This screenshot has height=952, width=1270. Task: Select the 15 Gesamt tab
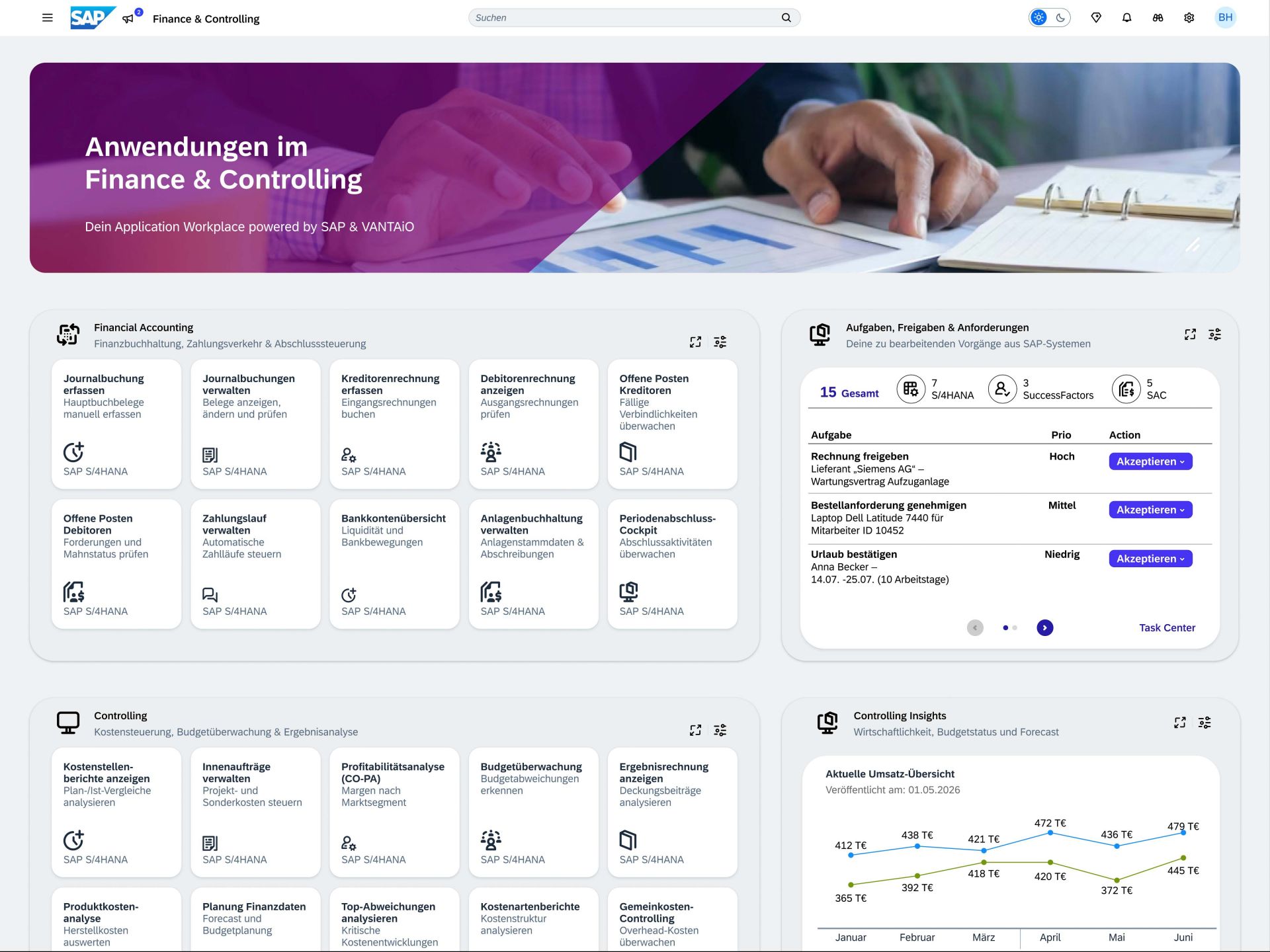[849, 392]
